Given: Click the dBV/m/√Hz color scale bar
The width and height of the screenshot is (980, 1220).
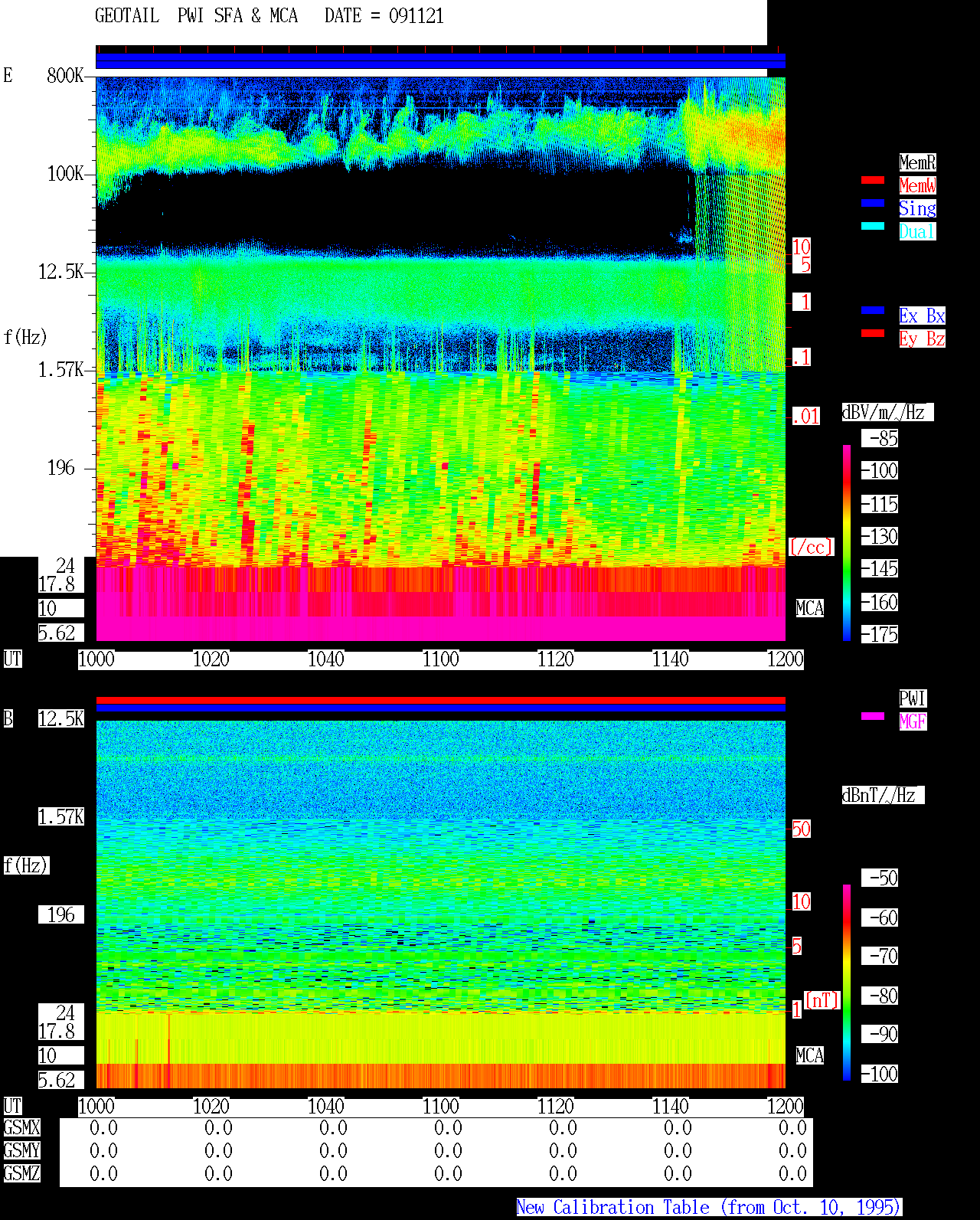Looking at the screenshot, I should (x=847, y=542).
